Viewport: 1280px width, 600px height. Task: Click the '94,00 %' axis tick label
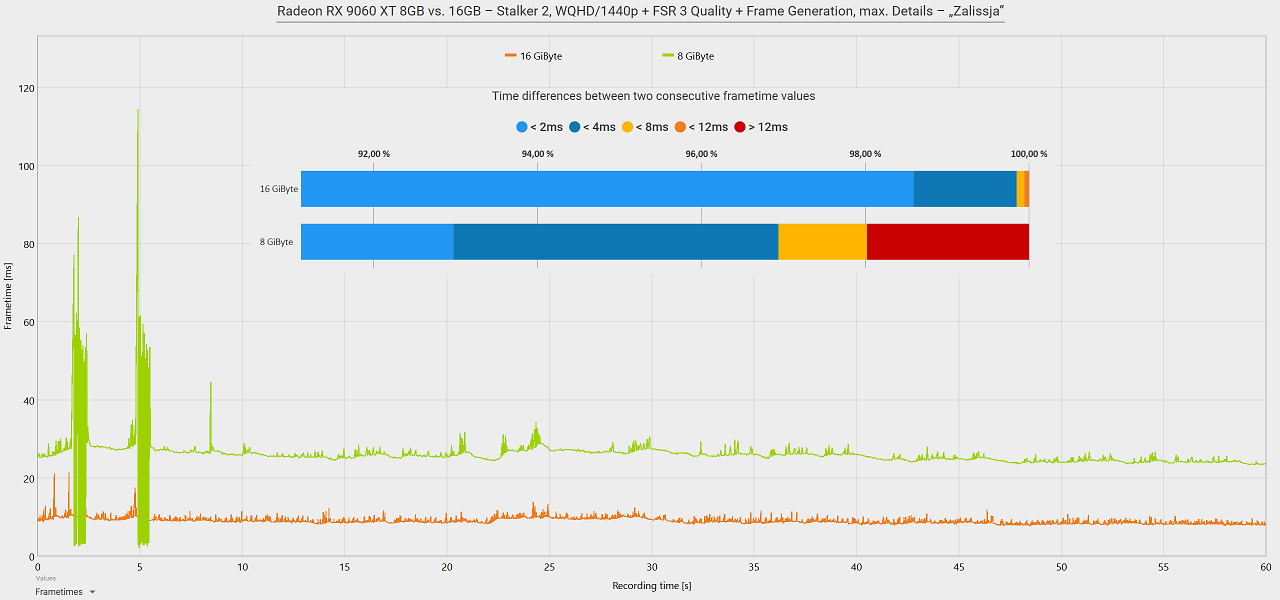(538, 154)
